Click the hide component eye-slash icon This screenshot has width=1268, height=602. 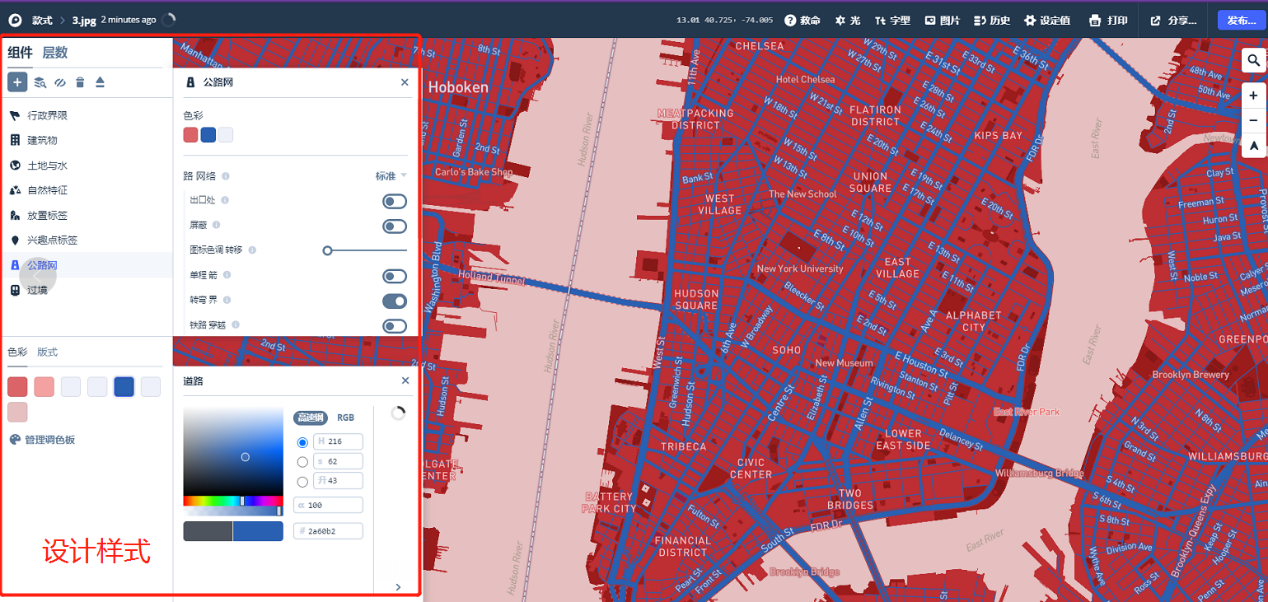[x=60, y=82]
